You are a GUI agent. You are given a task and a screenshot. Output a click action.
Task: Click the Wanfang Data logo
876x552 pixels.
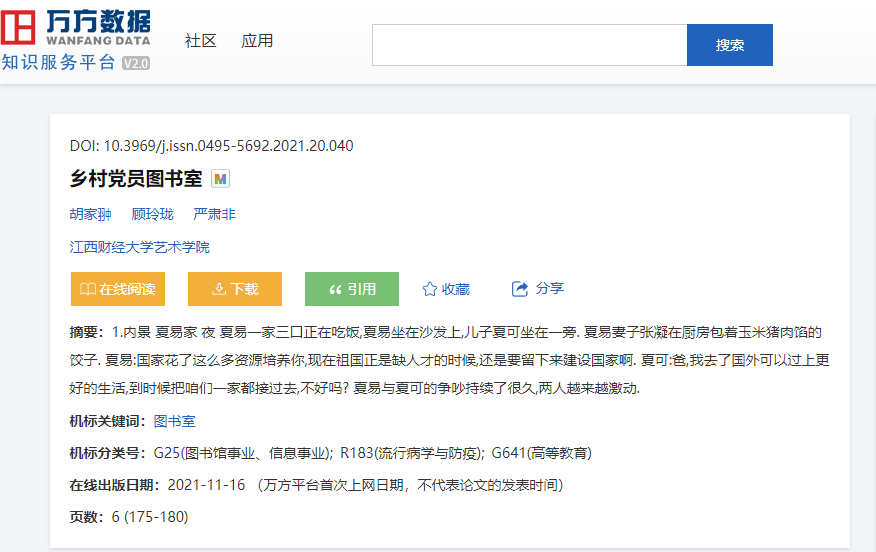coord(76,28)
